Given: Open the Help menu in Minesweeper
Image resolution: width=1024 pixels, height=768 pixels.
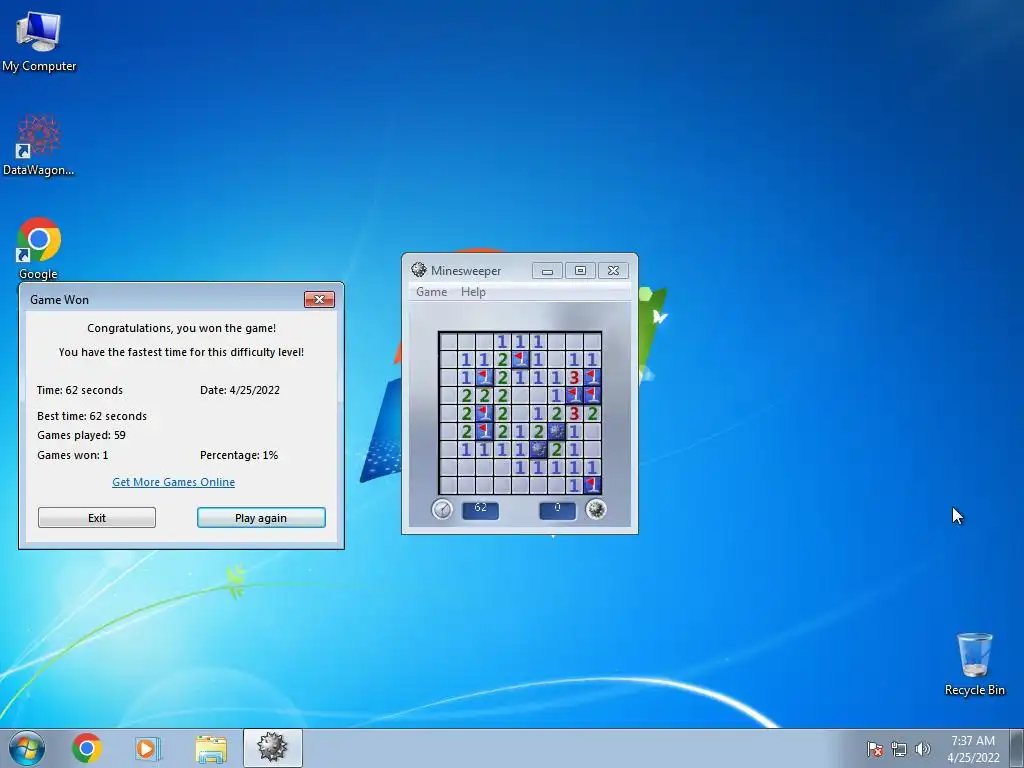Looking at the screenshot, I should (473, 292).
